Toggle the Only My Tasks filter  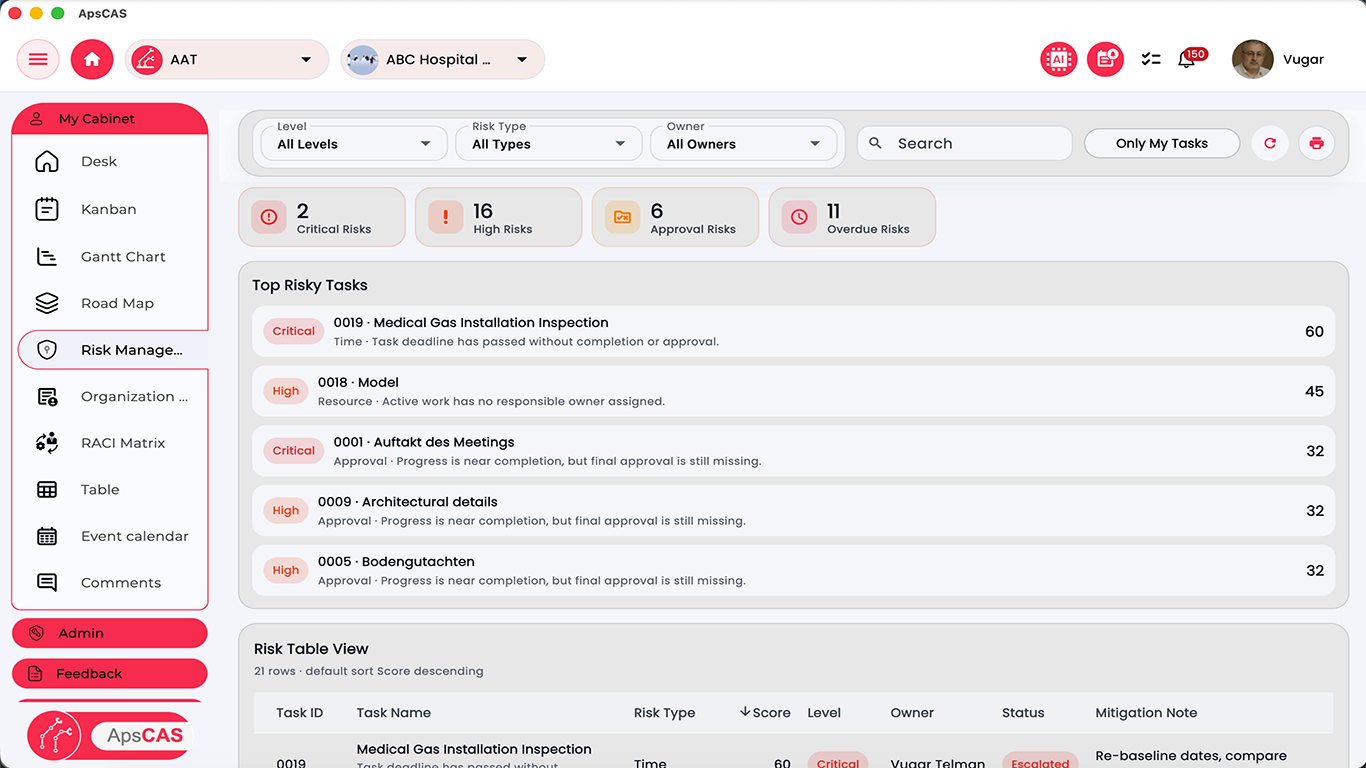pos(1162,143)
